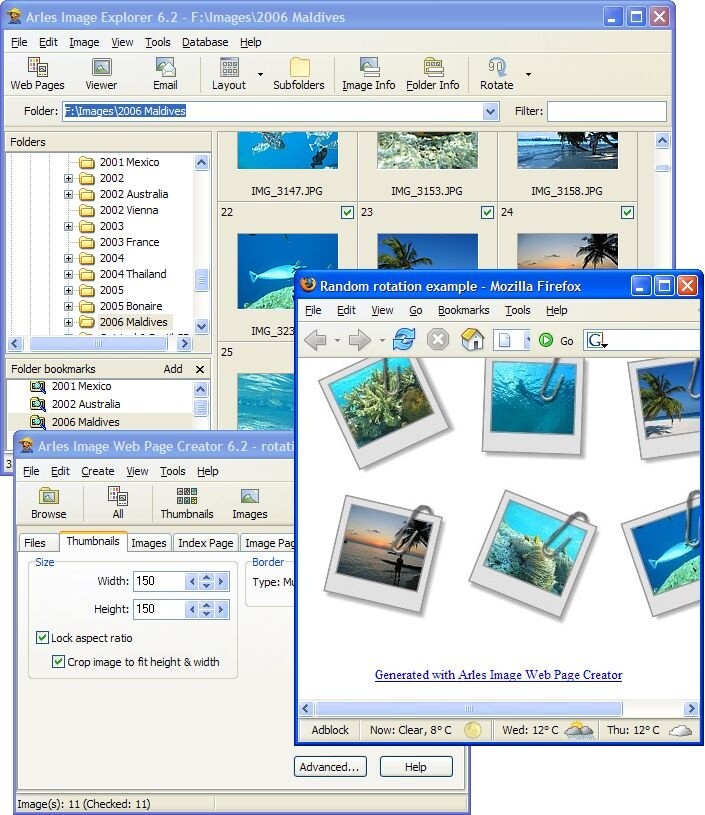This screenshot has height=815, width=705.
Task: Click the Filter text field
Action: click(x=606, y=111)
